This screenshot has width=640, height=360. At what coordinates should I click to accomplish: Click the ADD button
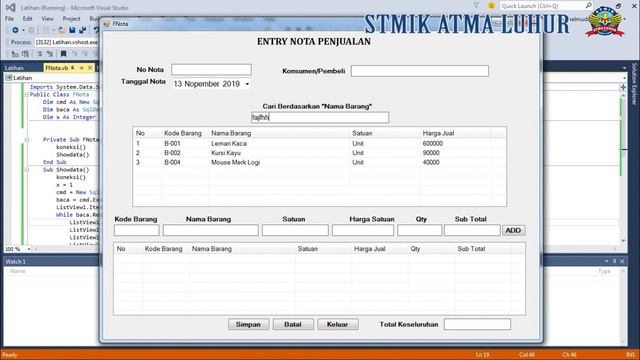click(x=513, y=231)
